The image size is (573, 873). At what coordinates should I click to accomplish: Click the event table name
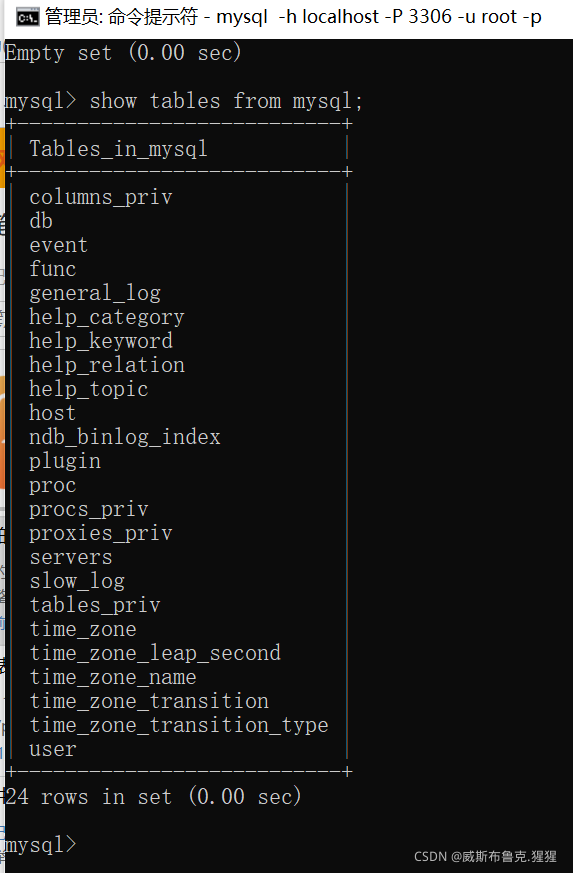tap(58, 245)
